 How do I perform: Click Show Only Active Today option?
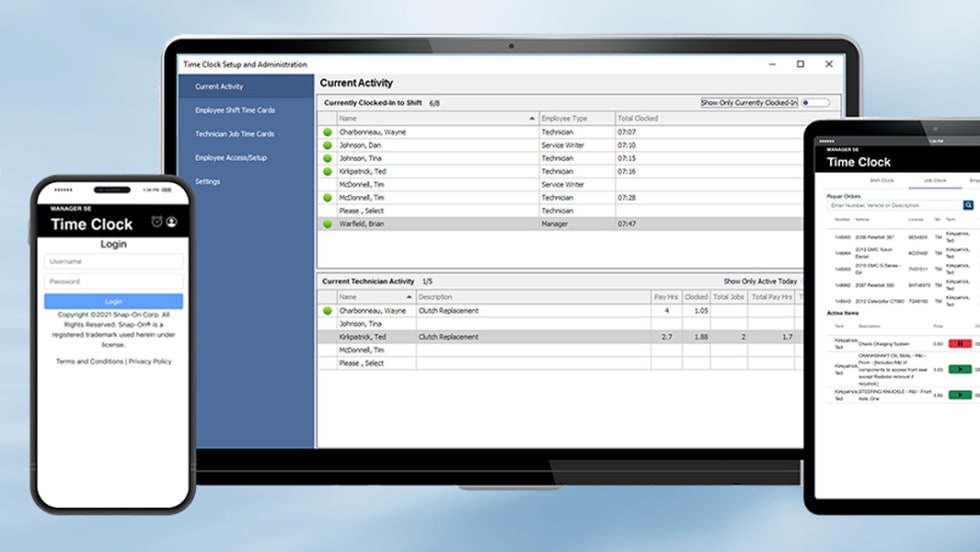[760, 282]
